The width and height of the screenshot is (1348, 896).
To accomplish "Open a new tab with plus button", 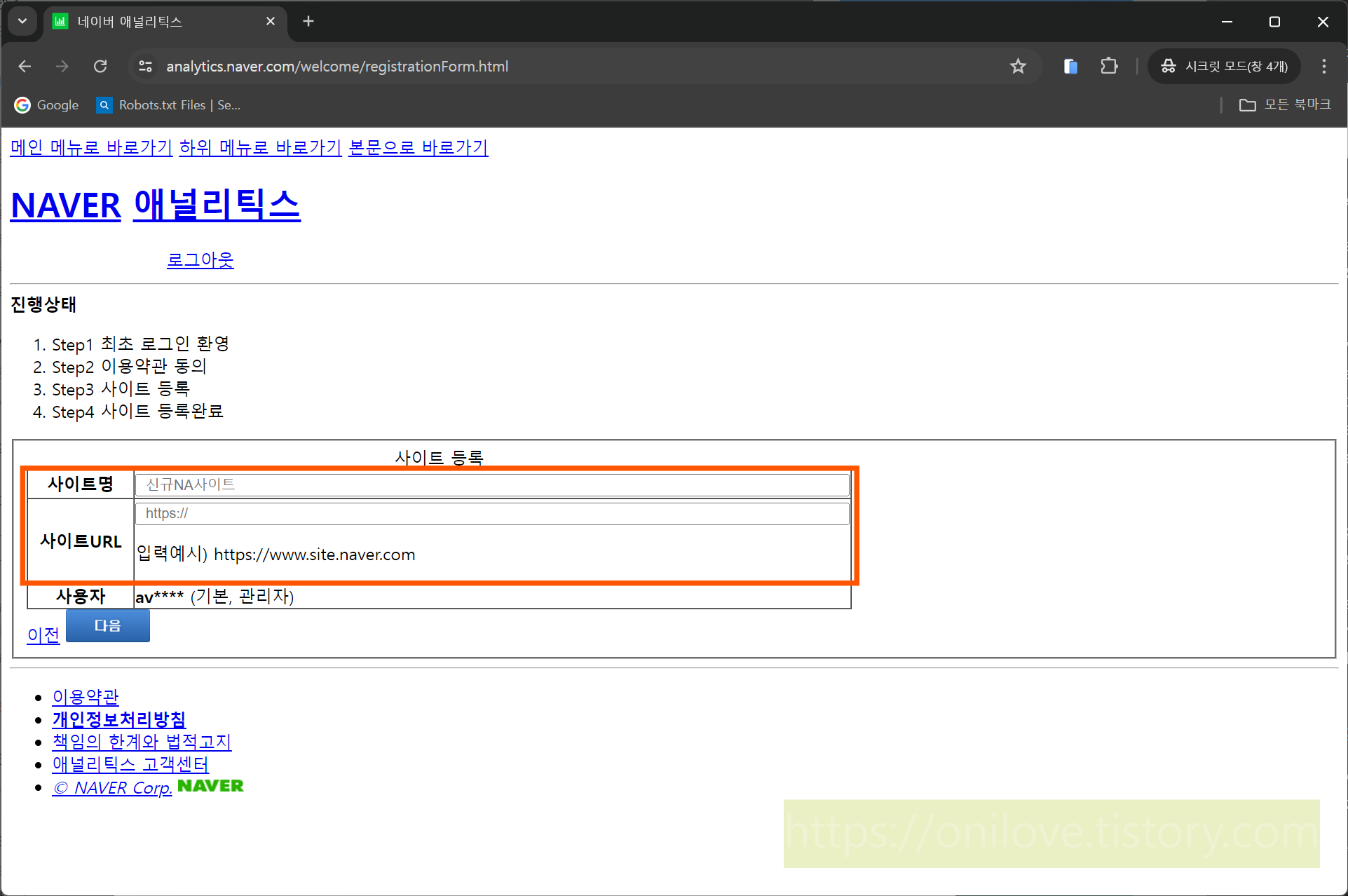I will 308,21.
